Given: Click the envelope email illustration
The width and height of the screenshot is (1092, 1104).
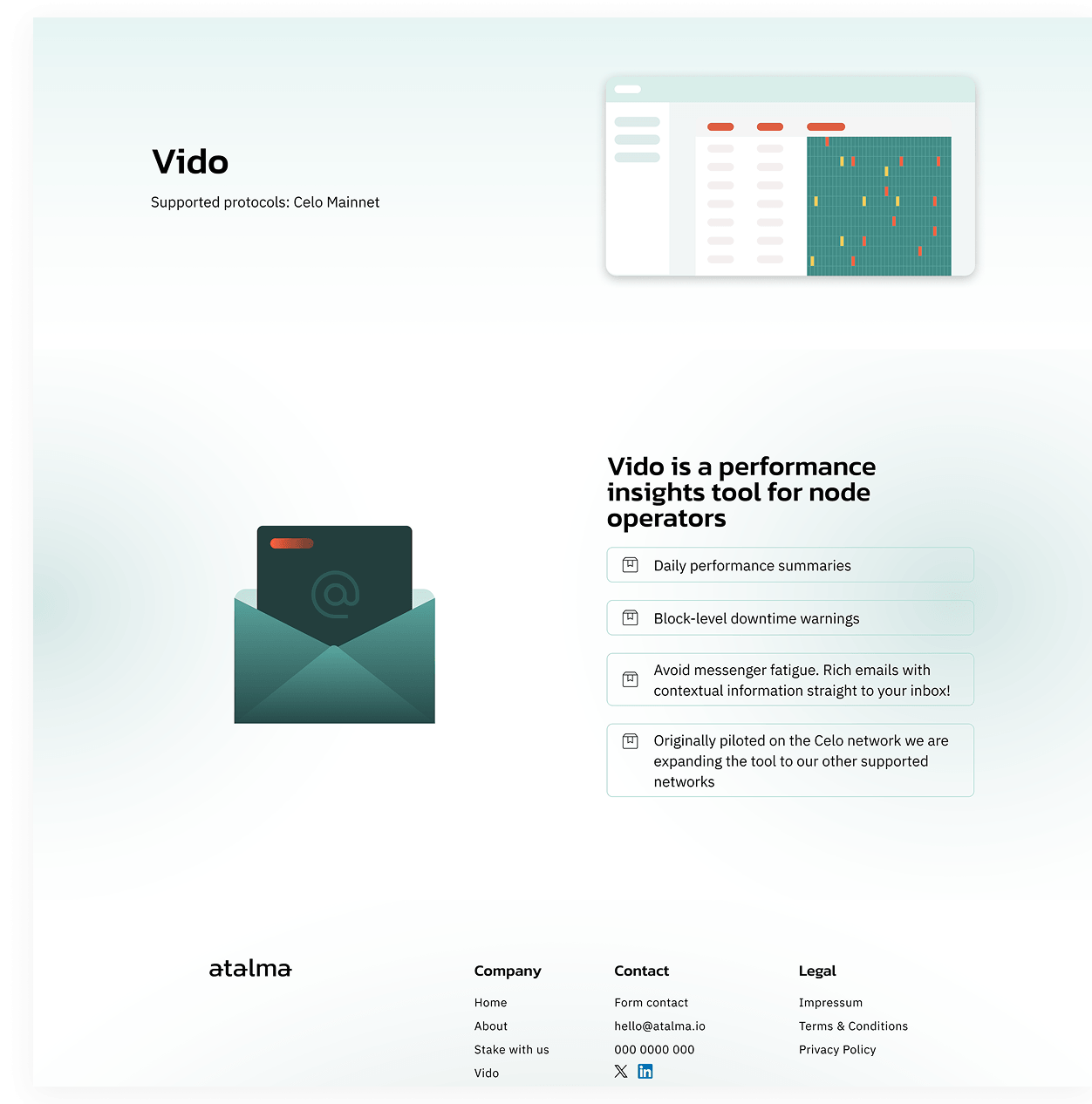Looking at the screenshot, I should pyautogui.click(x=335, y=624).
